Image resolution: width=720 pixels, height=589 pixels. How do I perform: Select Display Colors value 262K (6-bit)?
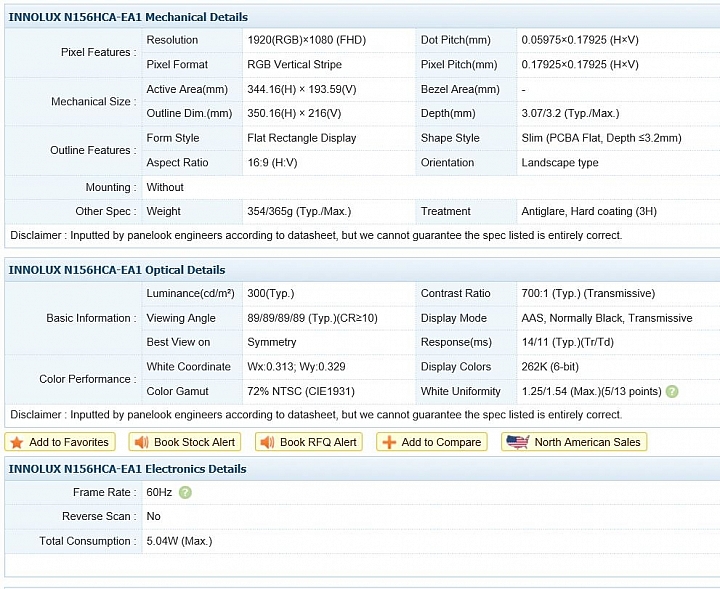pos(550,367)
